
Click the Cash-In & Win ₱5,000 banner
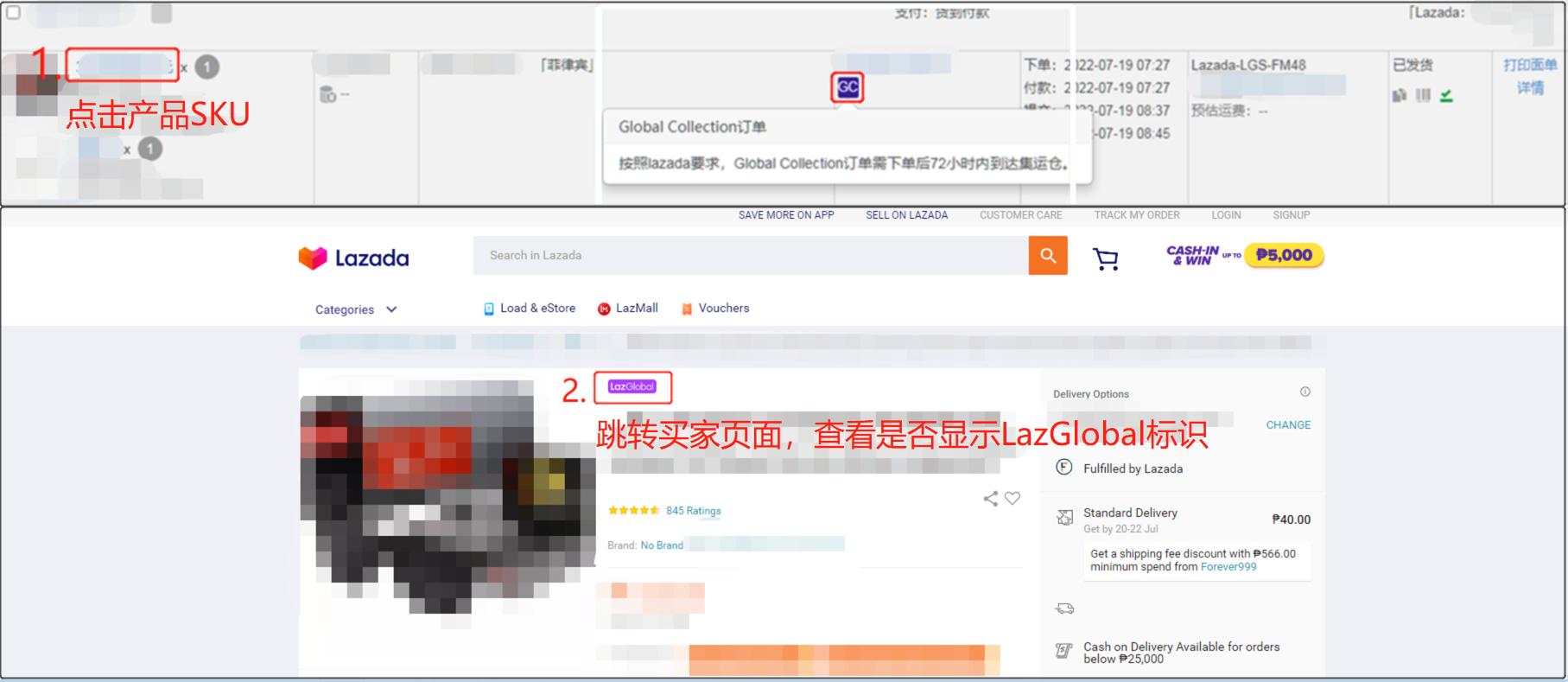click(x=1245, y=255)
